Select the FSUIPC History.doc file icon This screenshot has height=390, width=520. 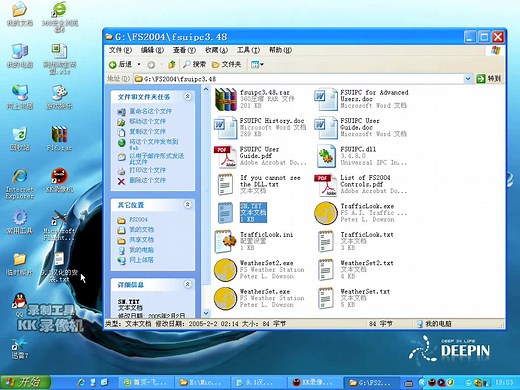point(226,128)
